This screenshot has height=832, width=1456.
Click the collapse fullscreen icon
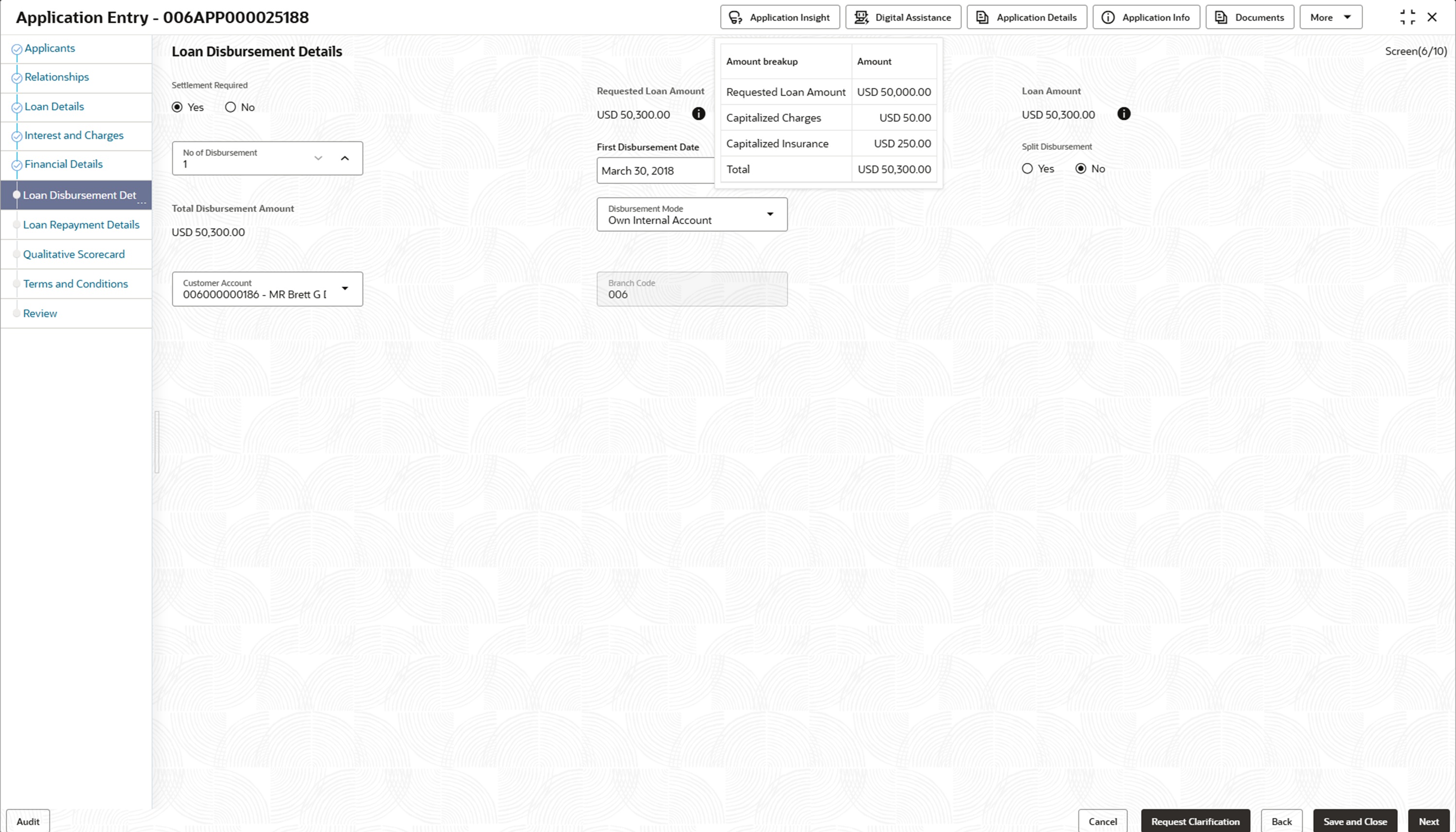point(1407,17)
